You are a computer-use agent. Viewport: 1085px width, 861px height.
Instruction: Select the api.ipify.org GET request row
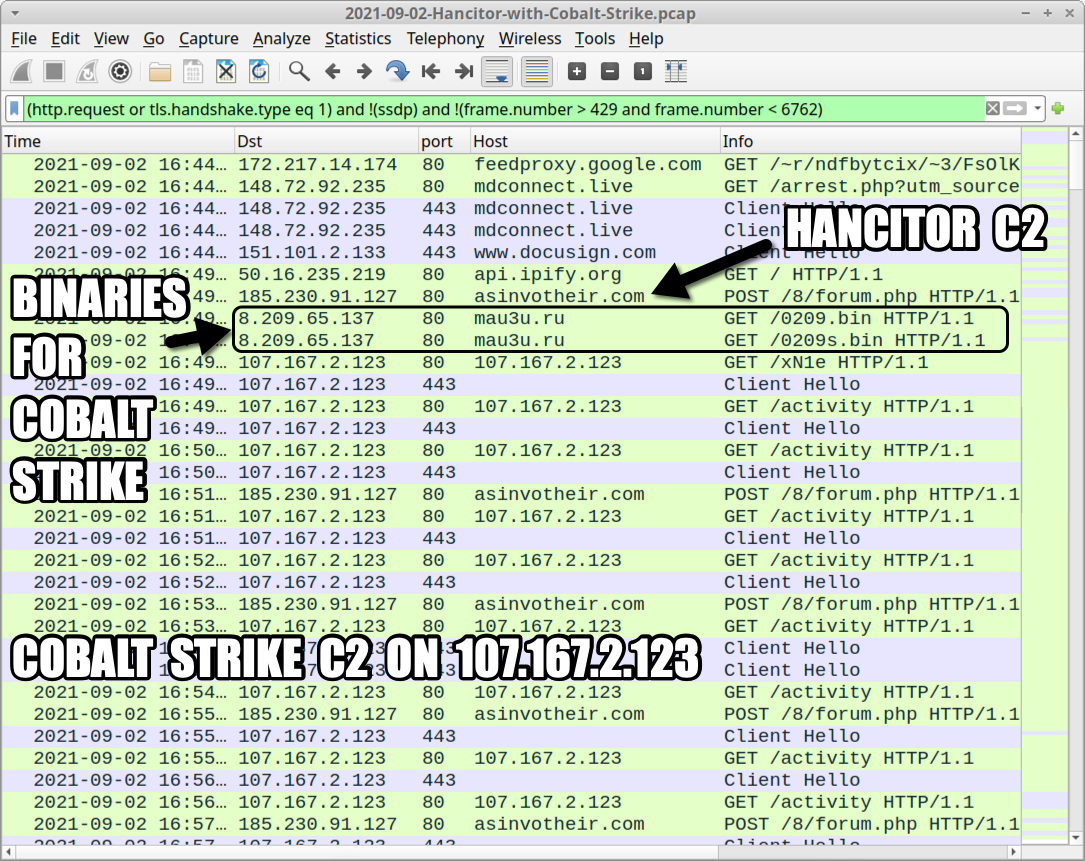tap(511, 275)
